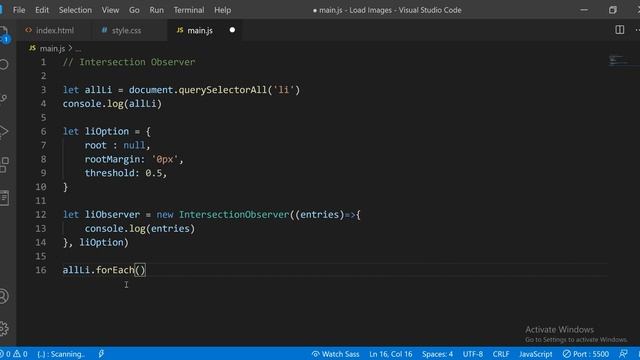Open the Go menu

[134, 10]
